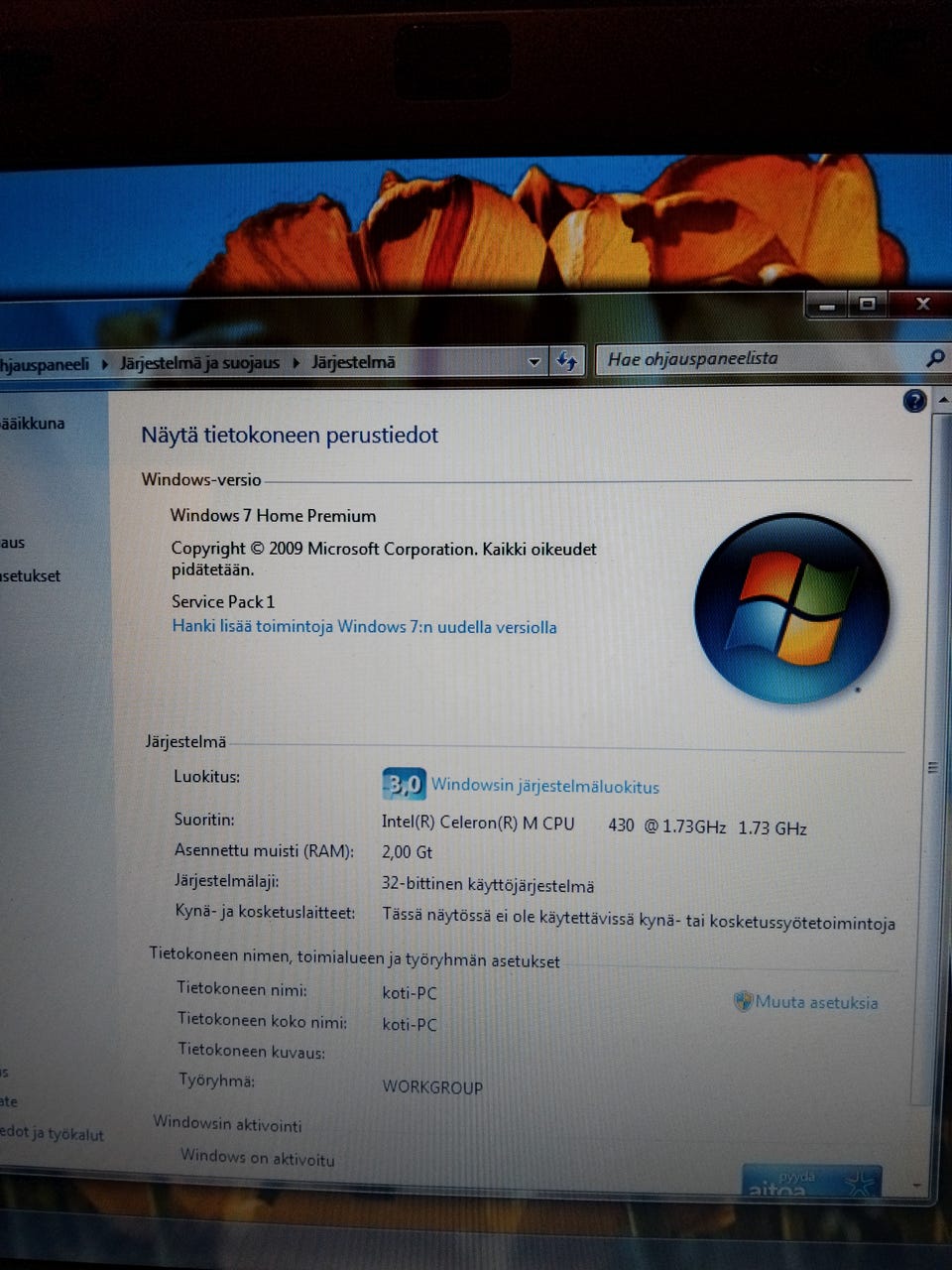
Task: Click the 3,0 rating badge
Action: click(404, 784)
